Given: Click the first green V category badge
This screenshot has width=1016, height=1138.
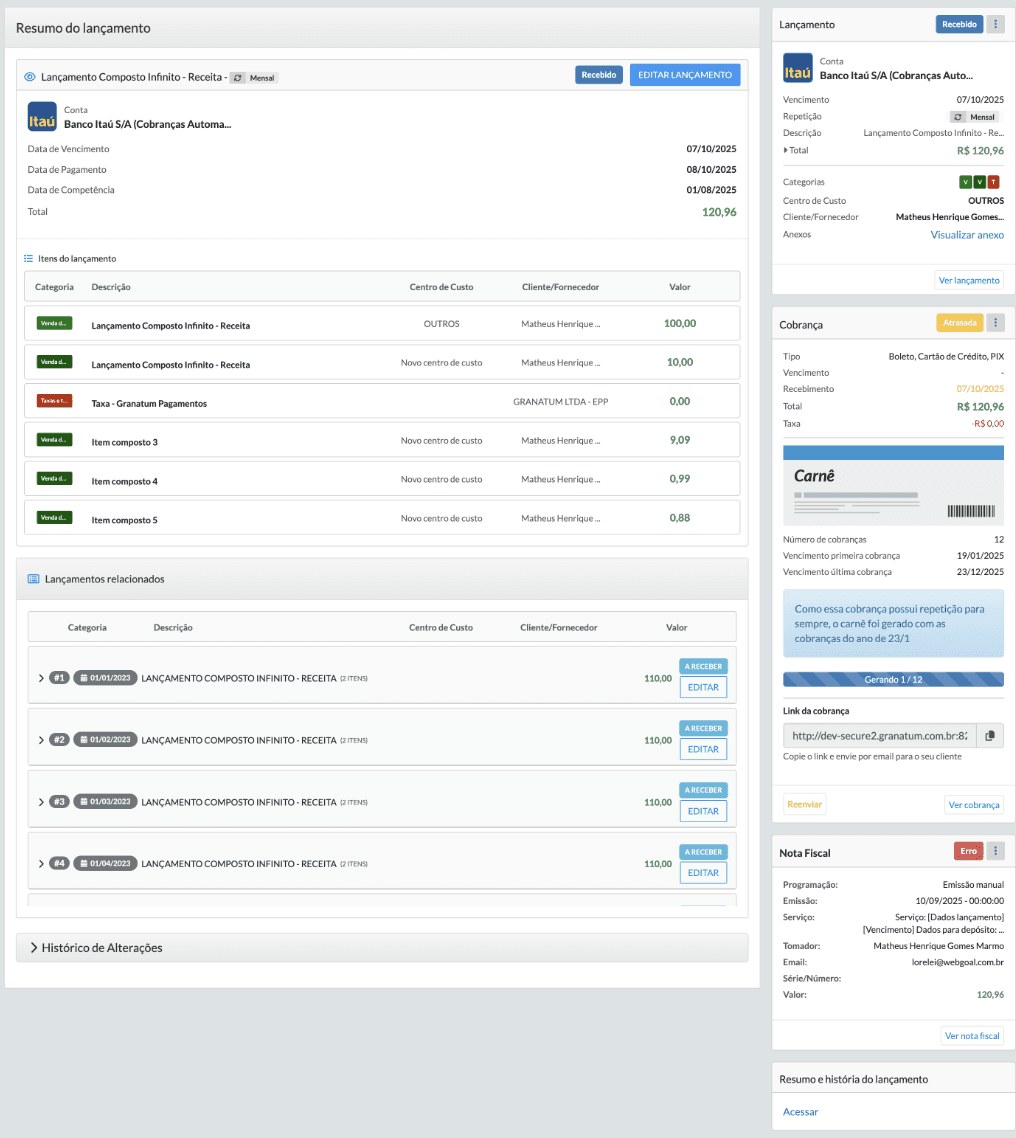Looking at the screenshot, I should click(965, 182).
